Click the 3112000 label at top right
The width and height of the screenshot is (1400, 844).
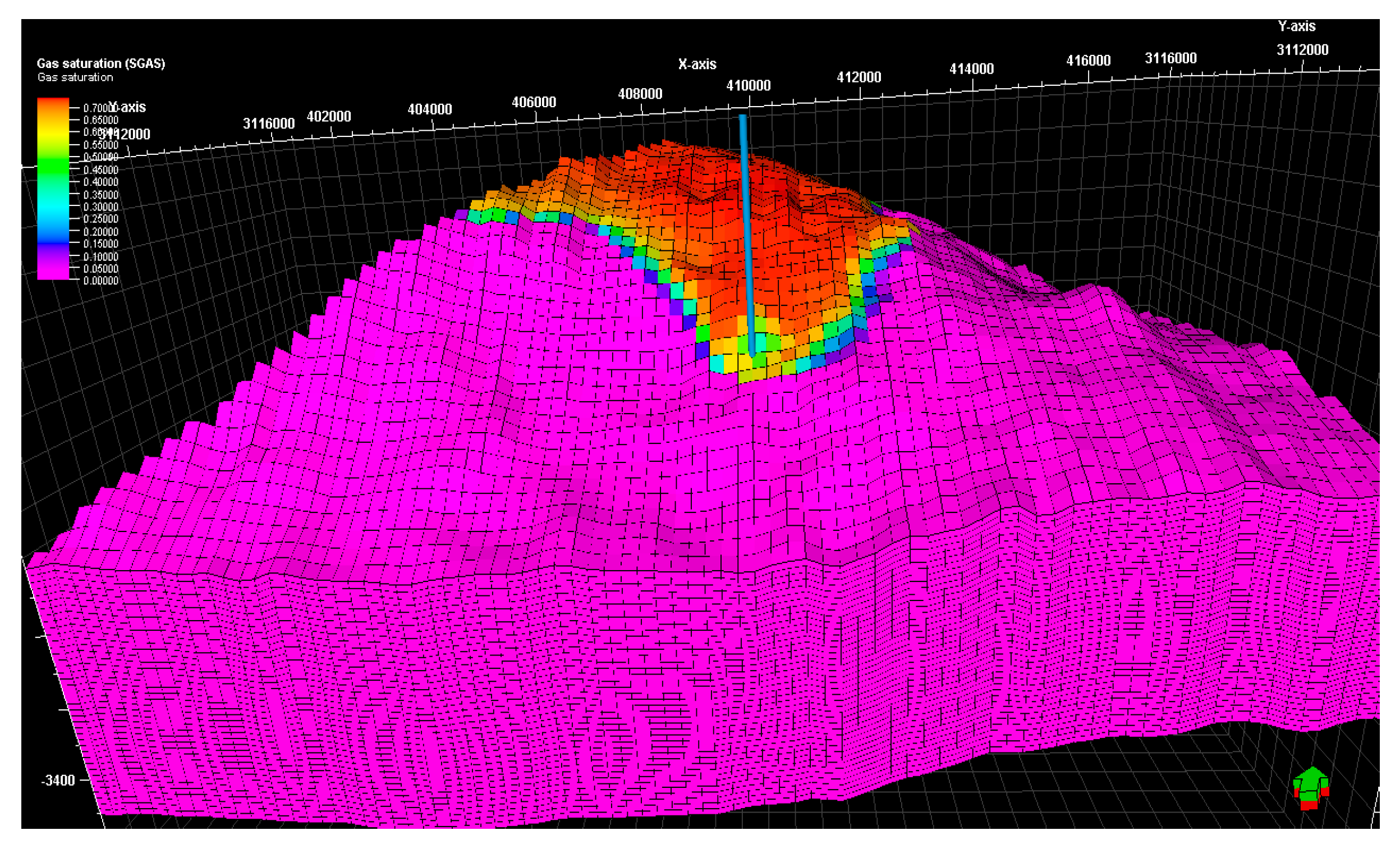click(x=1302, y=50)
